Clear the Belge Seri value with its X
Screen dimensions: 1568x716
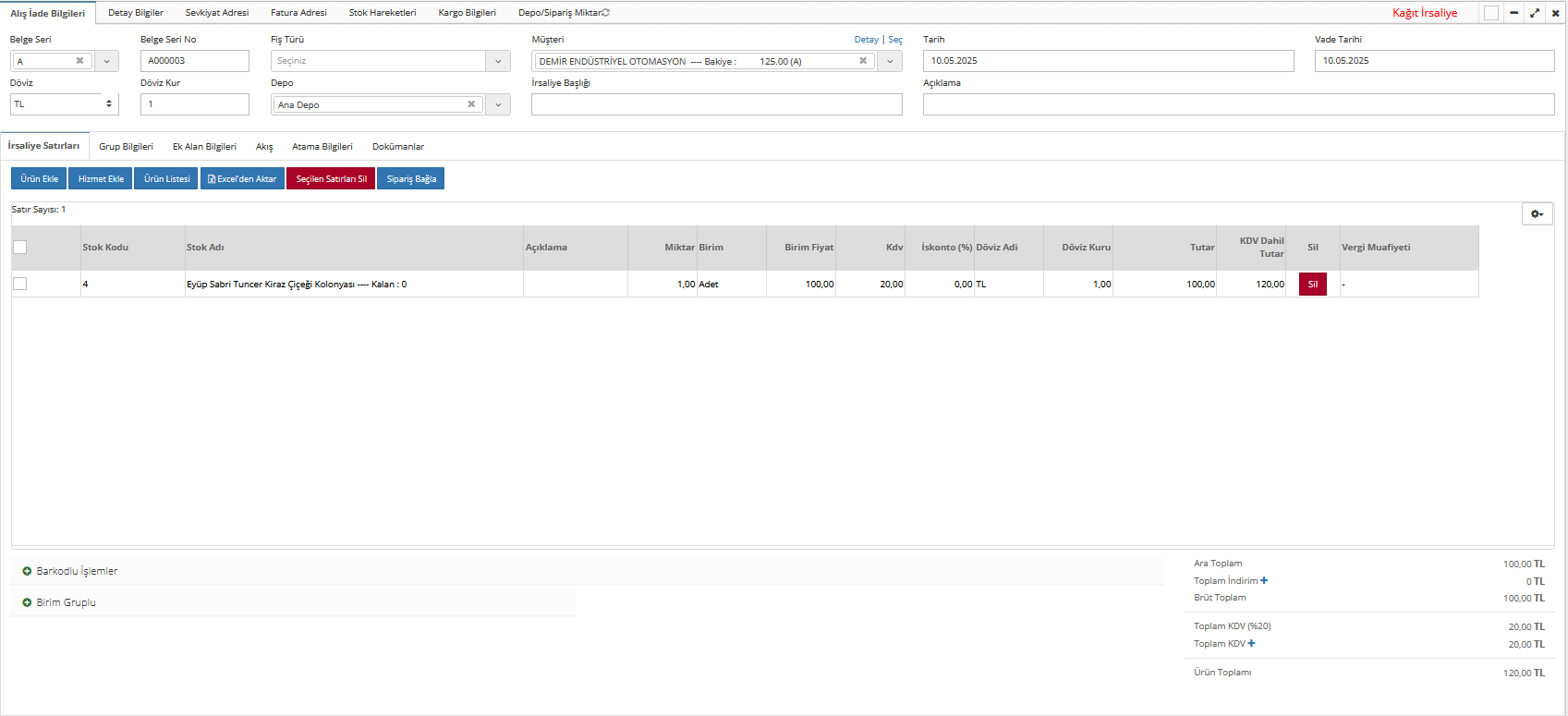coord(79,61)
